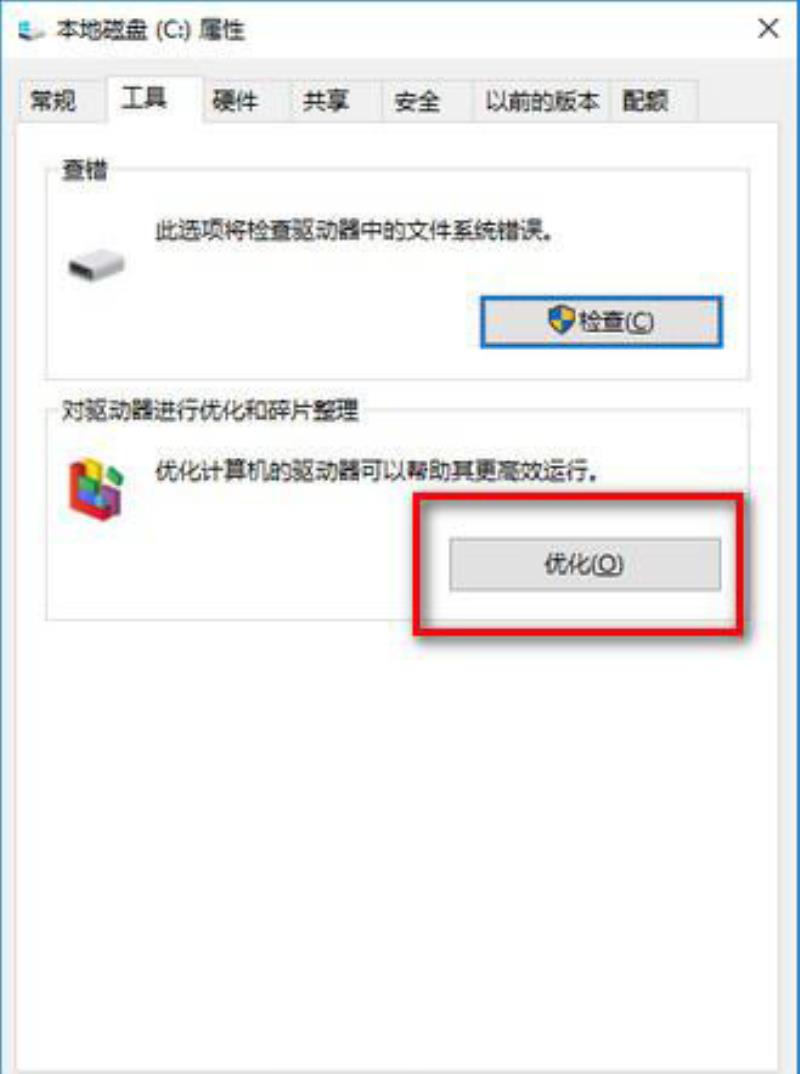Click the 检查(C) button to check drive
800x1074 pixels.
pos(601,321)
